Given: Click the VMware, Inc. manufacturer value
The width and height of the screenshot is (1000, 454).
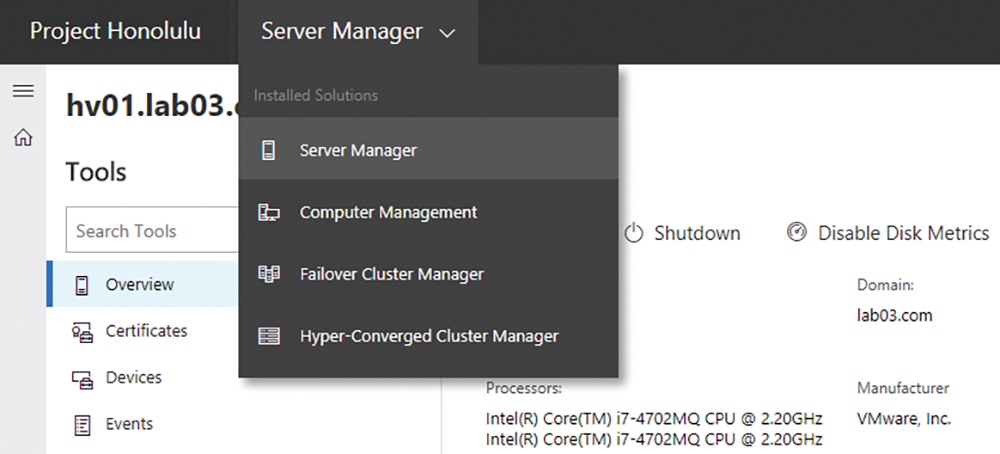Looking at the screenshot, I should pos(904,420).
